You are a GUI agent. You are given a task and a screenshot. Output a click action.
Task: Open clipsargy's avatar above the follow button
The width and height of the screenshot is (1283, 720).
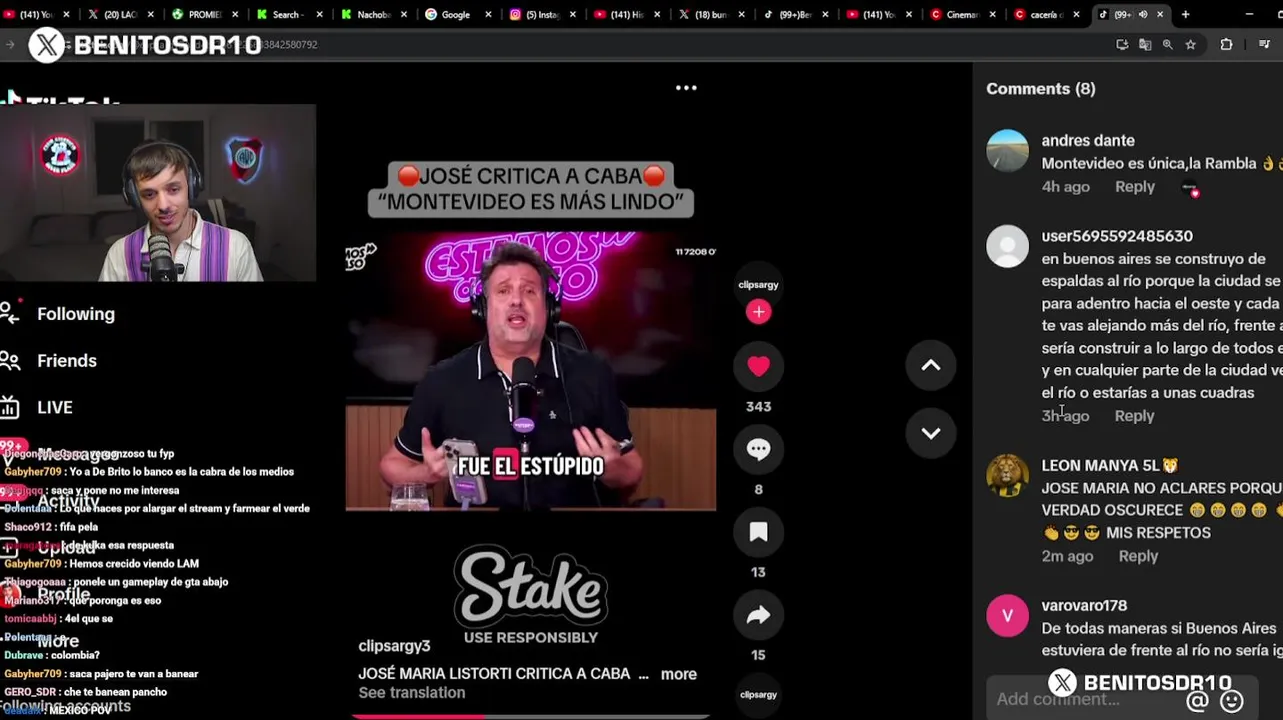(758, 285)
